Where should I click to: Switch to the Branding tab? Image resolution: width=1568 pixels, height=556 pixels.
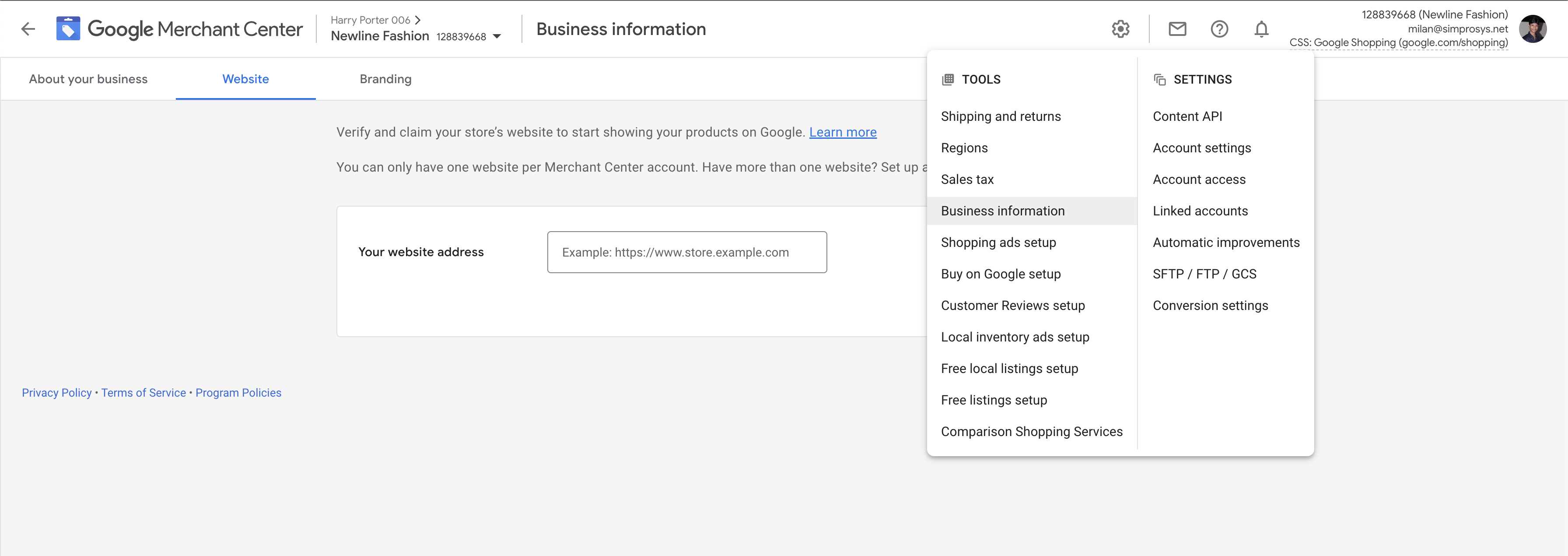click(x=385, y=79)
